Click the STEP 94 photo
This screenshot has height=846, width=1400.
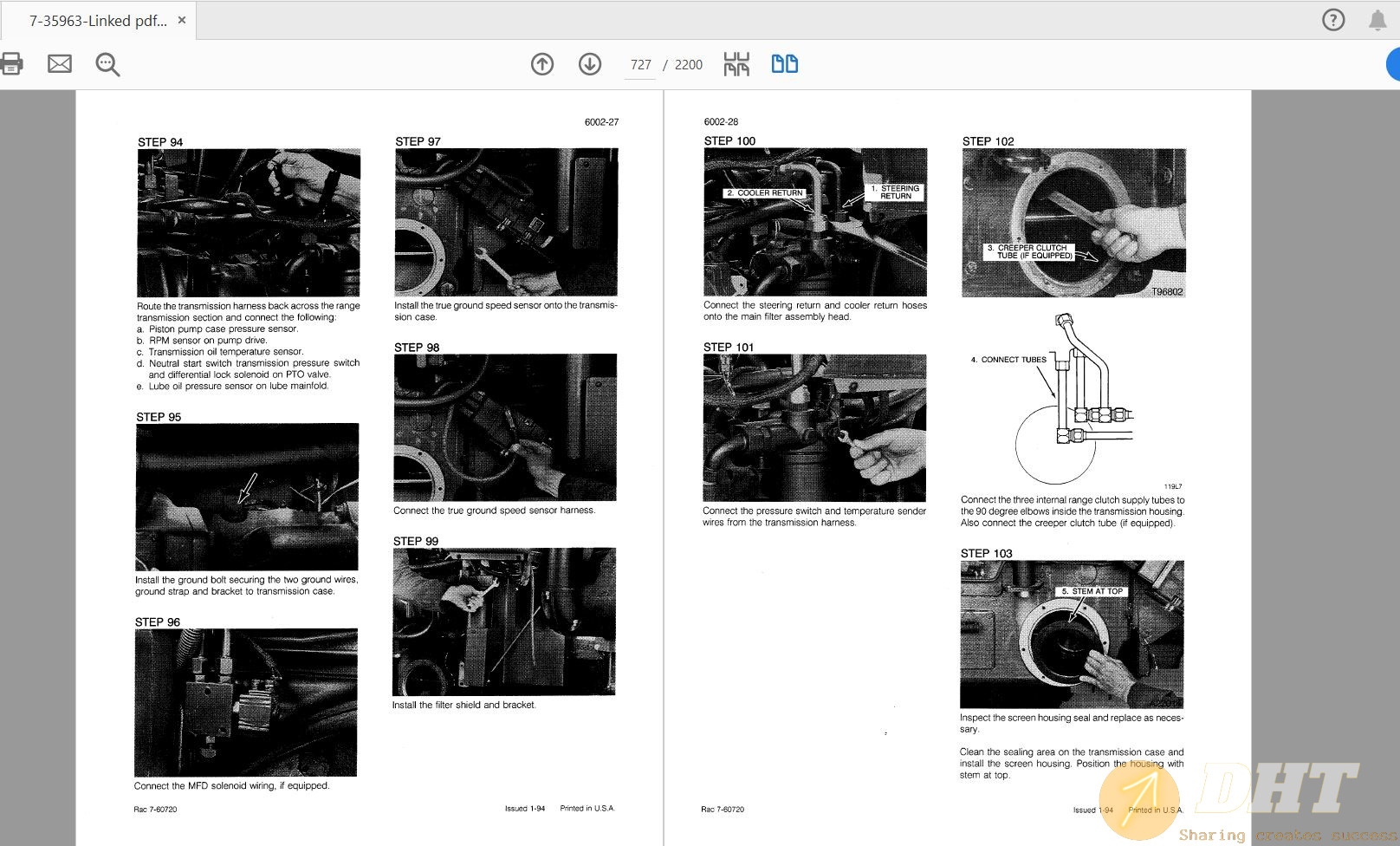tap(249, 223)
